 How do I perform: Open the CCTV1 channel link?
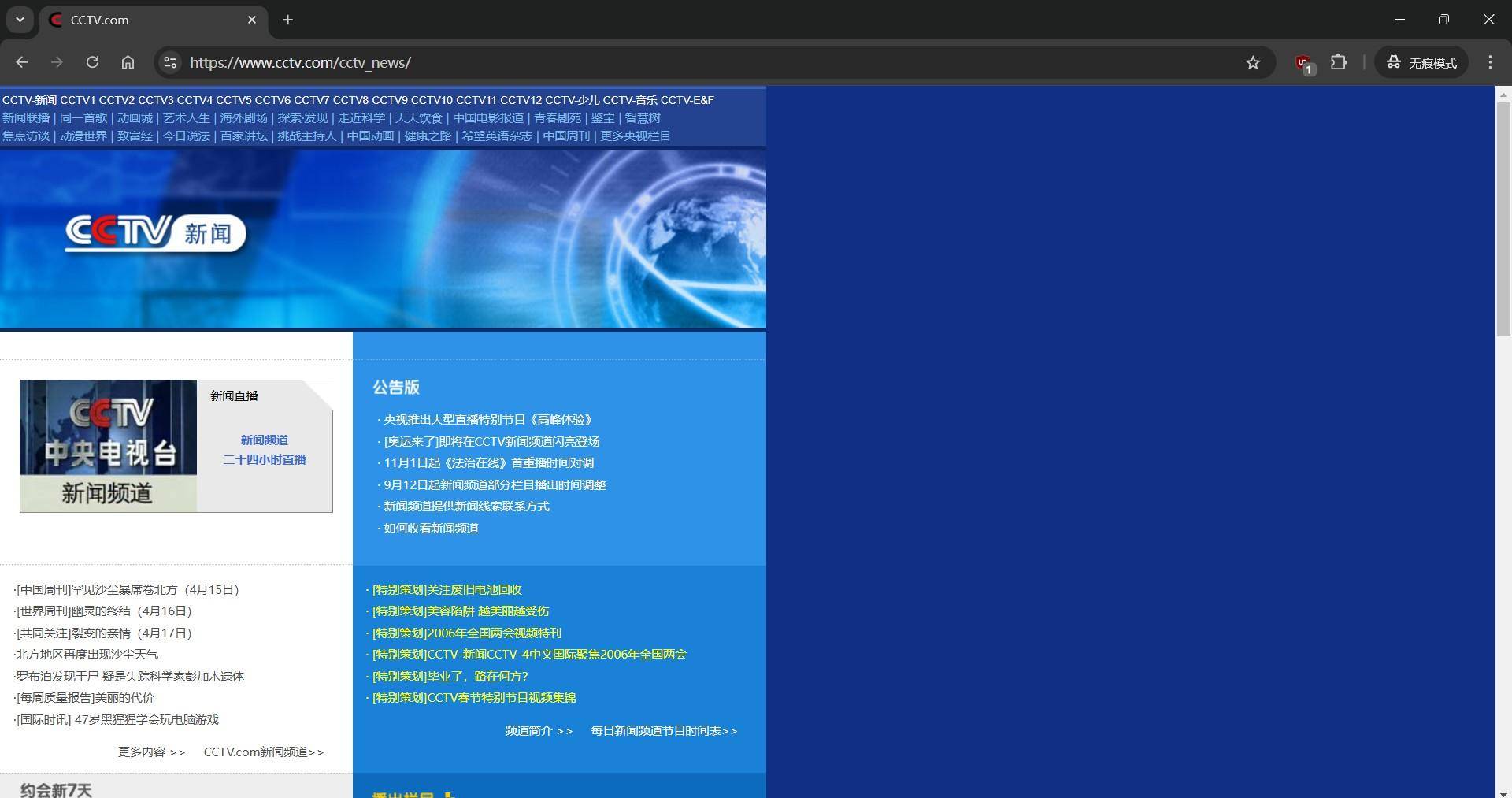tap(77, 100)
